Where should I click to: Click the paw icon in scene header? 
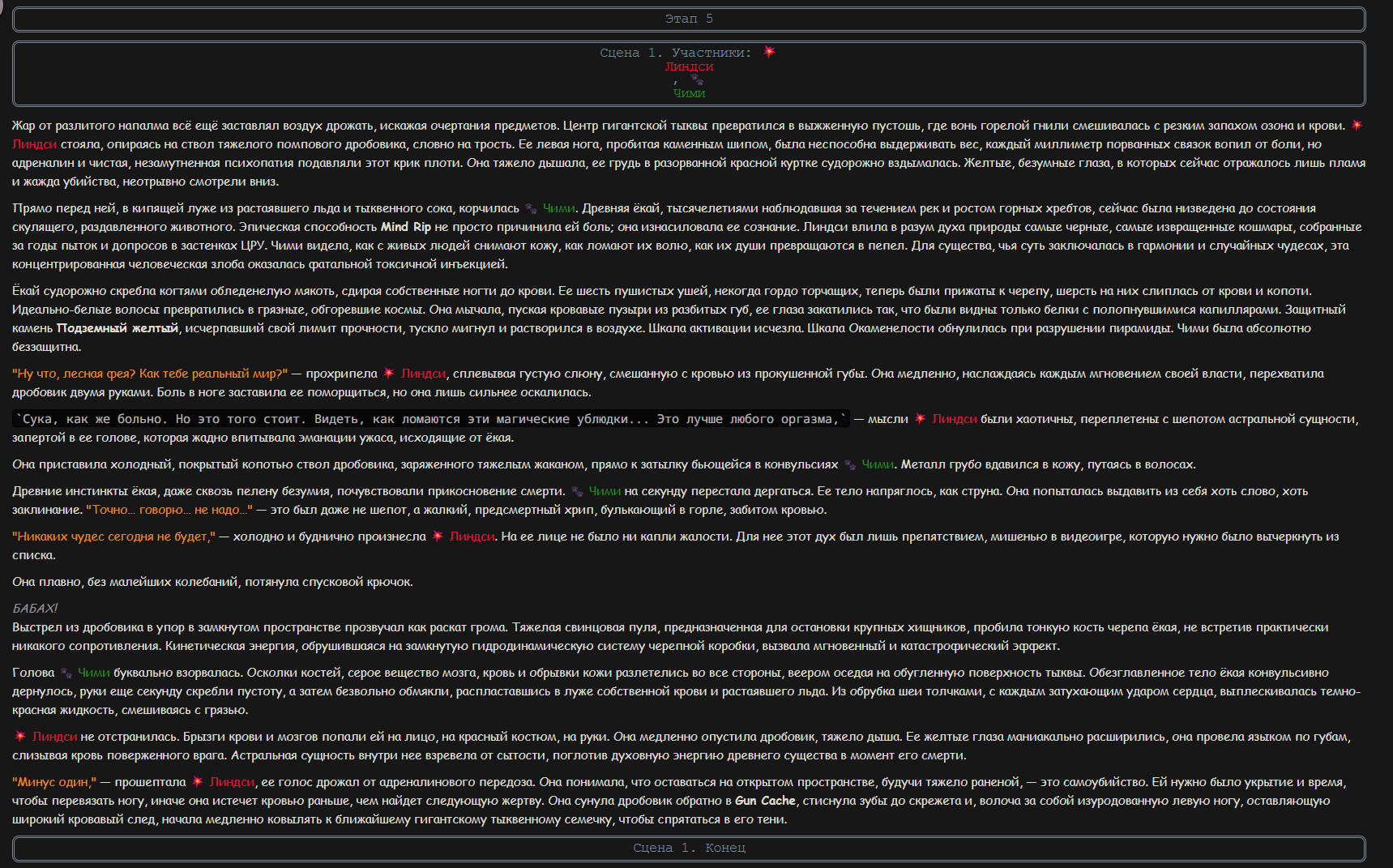coord(697,79)
